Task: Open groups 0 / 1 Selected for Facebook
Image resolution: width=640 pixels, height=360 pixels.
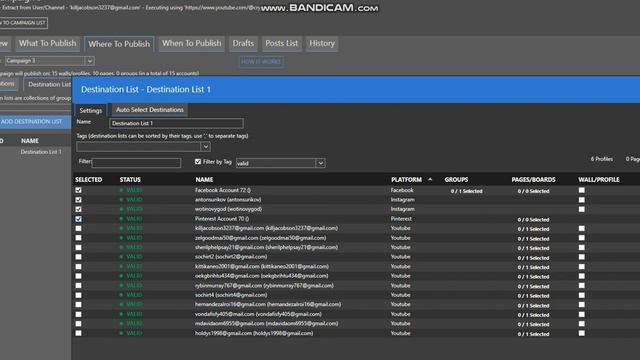Action: (467, 191)
